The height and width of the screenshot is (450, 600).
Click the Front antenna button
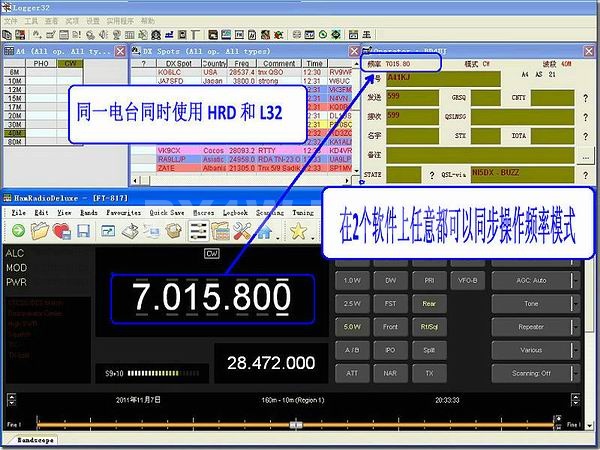coord(390,327)
